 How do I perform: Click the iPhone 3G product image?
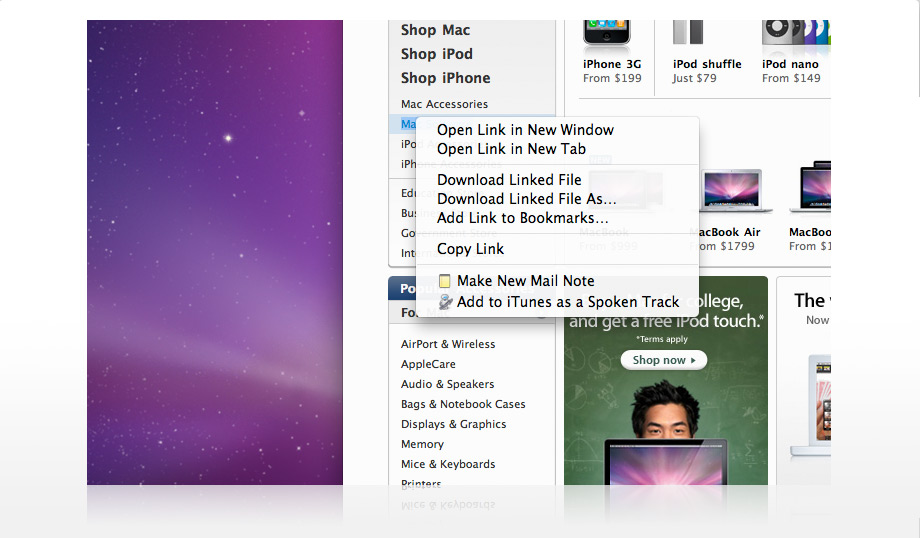tap(607, 33)
